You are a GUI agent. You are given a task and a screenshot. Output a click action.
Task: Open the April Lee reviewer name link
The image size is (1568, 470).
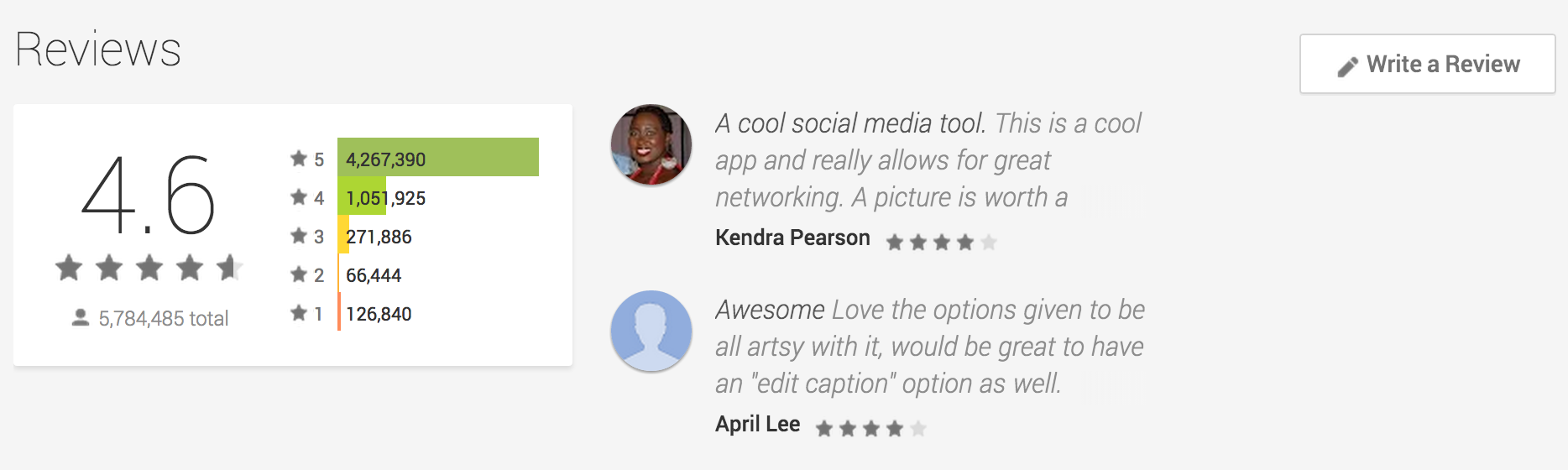(x=757, y=424)
